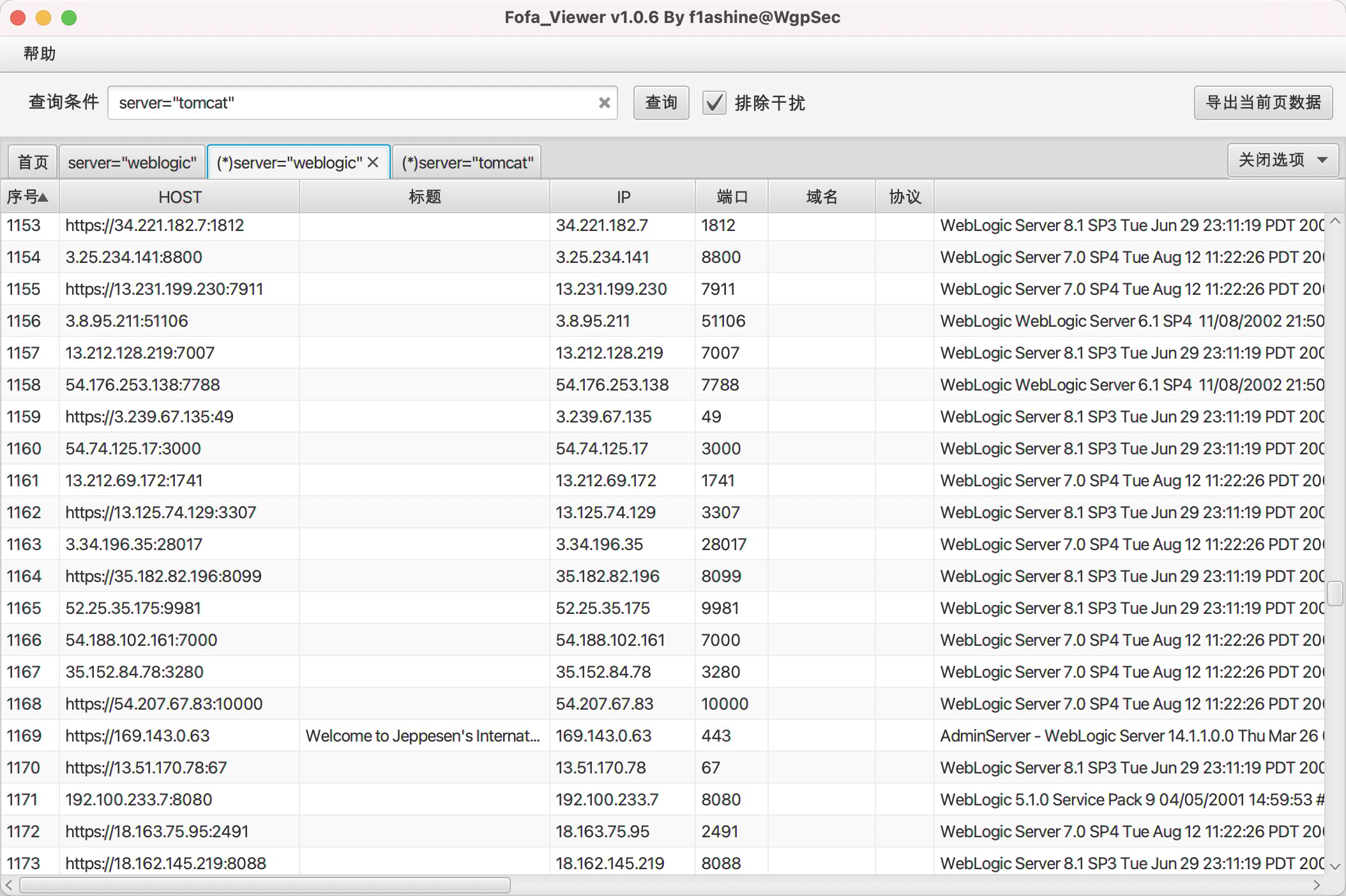Viewport: 1346px width, 896px height.
Task: Switch to the server="weblogic" tab
Action: [132, 162]
